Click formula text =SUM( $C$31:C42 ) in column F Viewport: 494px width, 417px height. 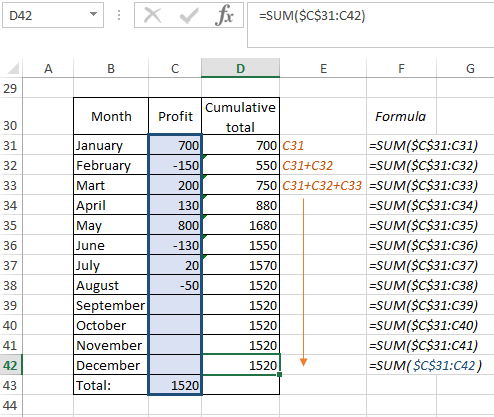(x=425, y=366)
